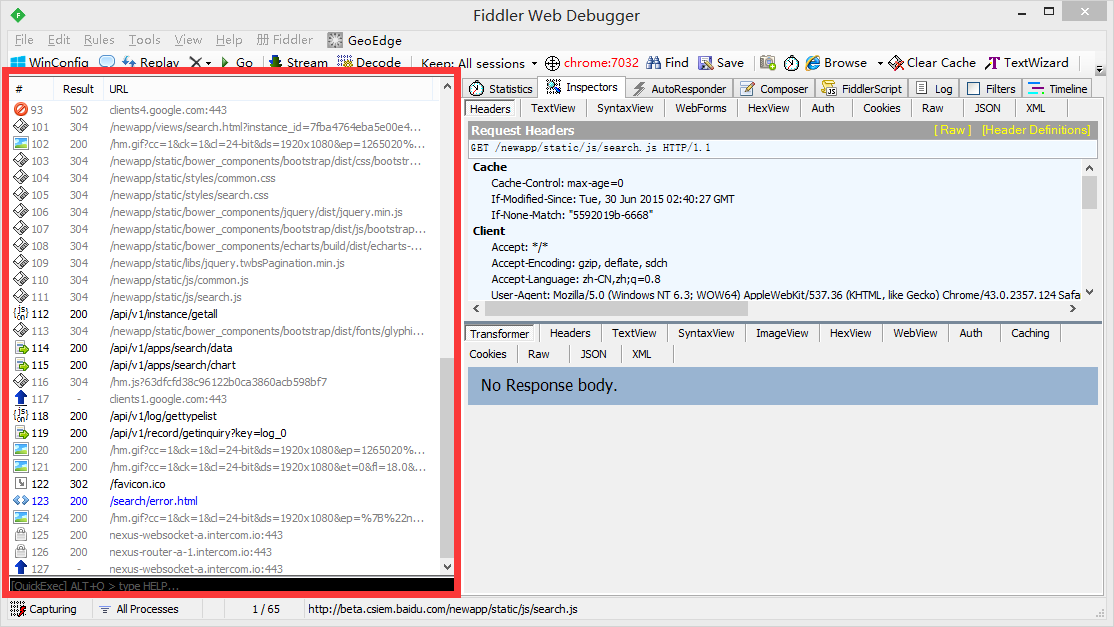
Task: Click the timer stopwatch icon
Action: click(791, 63)
